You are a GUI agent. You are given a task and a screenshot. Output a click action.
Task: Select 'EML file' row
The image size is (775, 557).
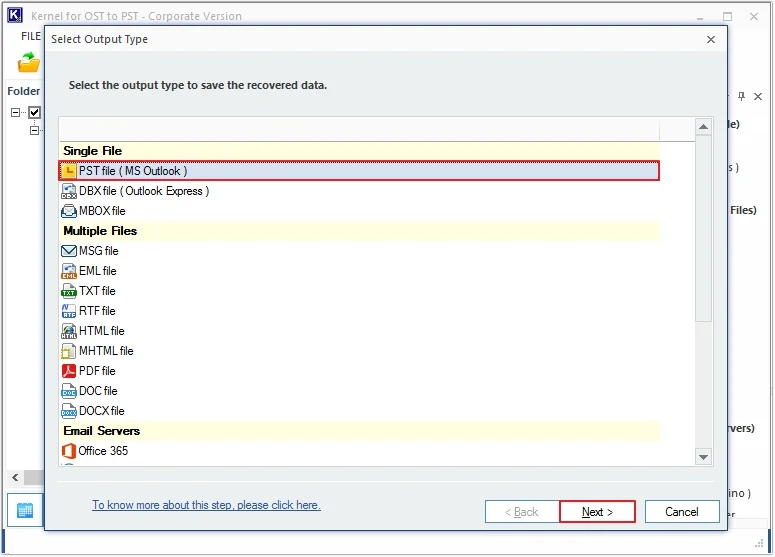(359, 271)
